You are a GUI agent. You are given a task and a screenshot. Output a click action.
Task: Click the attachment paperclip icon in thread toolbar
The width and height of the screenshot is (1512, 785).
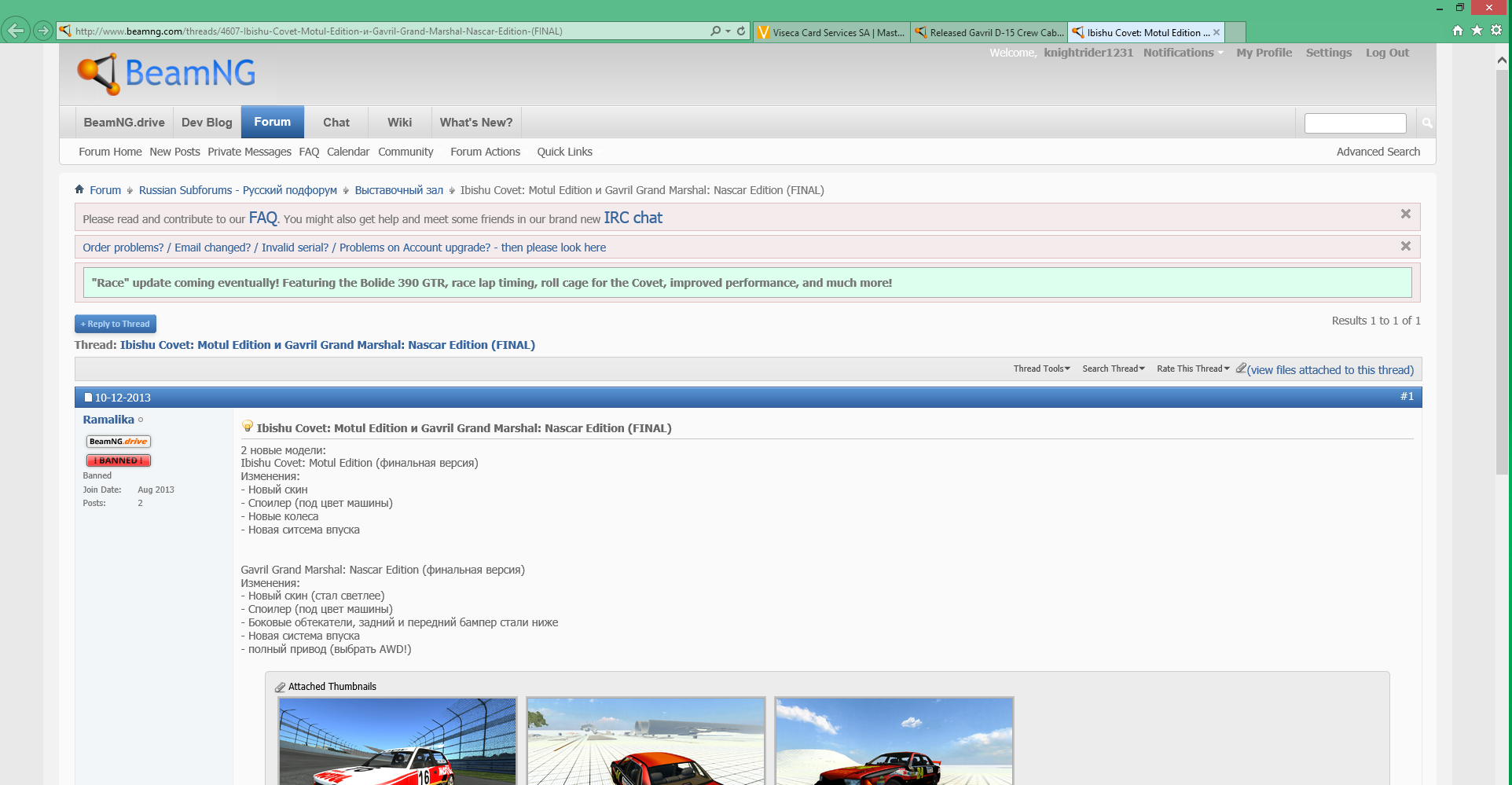tap(1241, 368)
